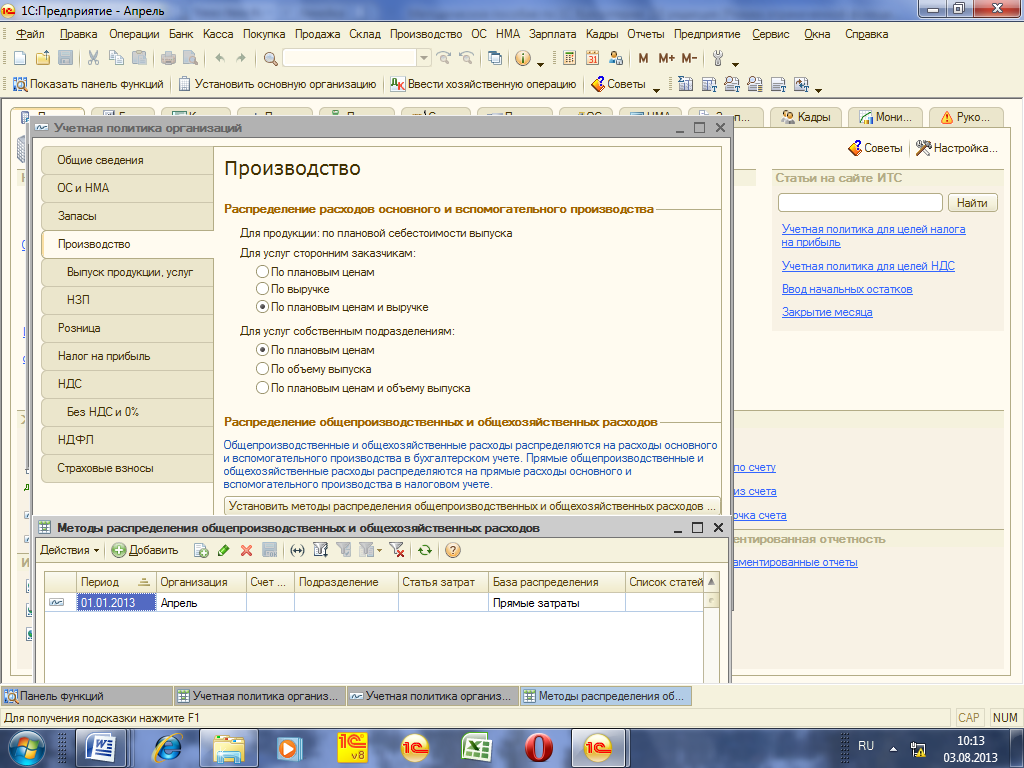Click the red delete cross in the methods toolbar
Viewport: 1024px width, 768px height.
tap(246, 551)
